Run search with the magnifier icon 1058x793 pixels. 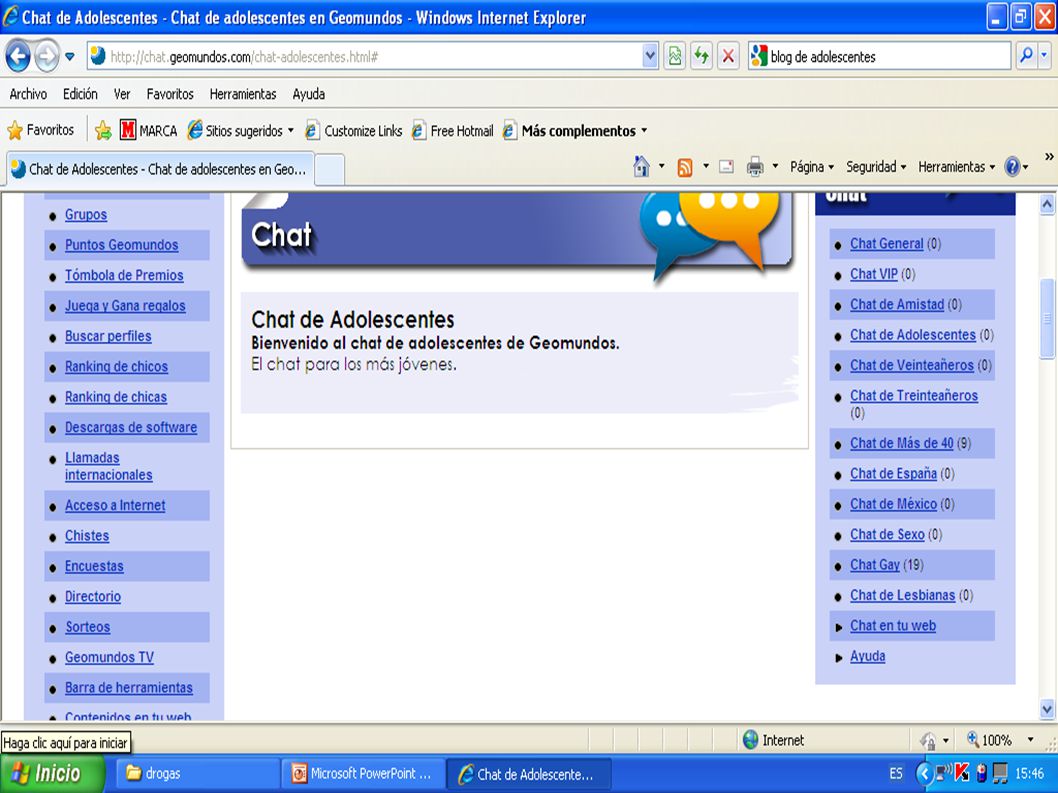click(1026, 57)
